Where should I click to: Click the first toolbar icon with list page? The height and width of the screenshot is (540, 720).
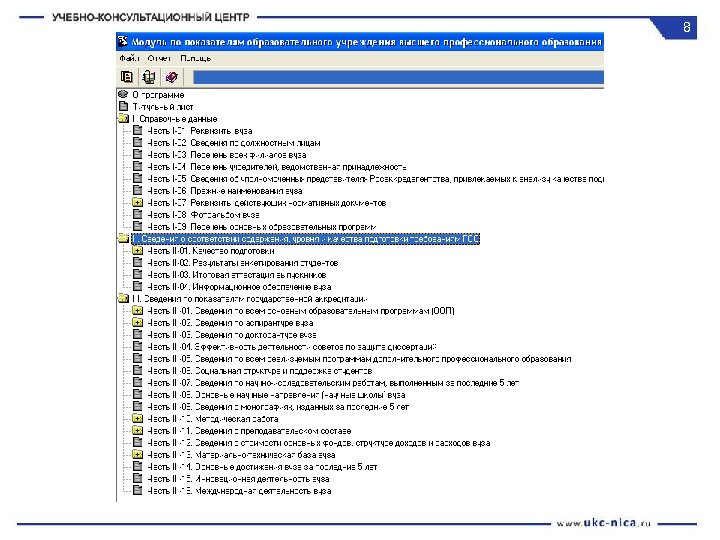click(127, 77)
